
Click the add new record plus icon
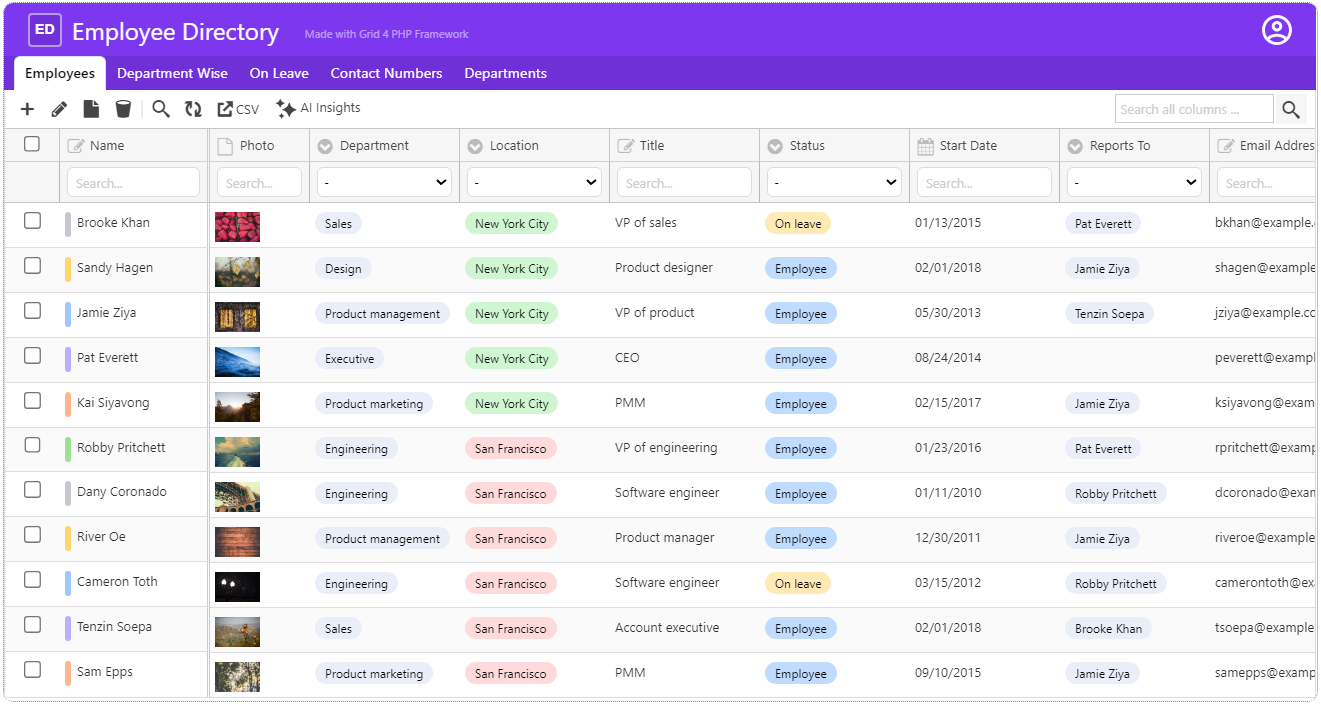click(27, 109)
